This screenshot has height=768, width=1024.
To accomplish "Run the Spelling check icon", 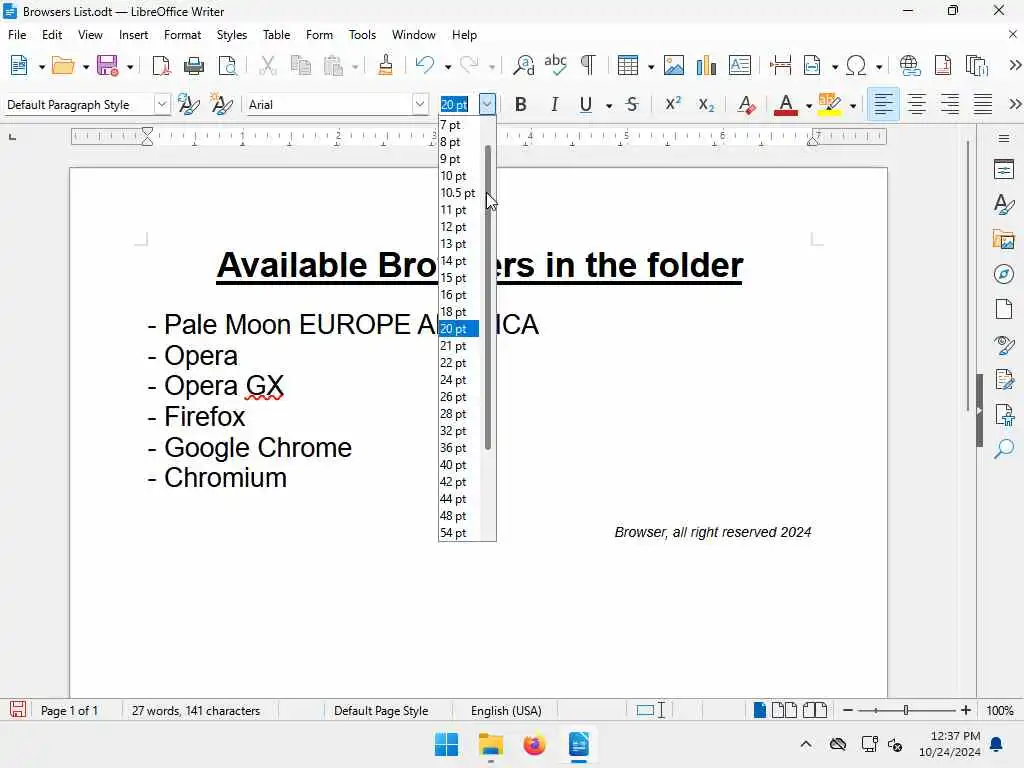I will pos(555,65).
